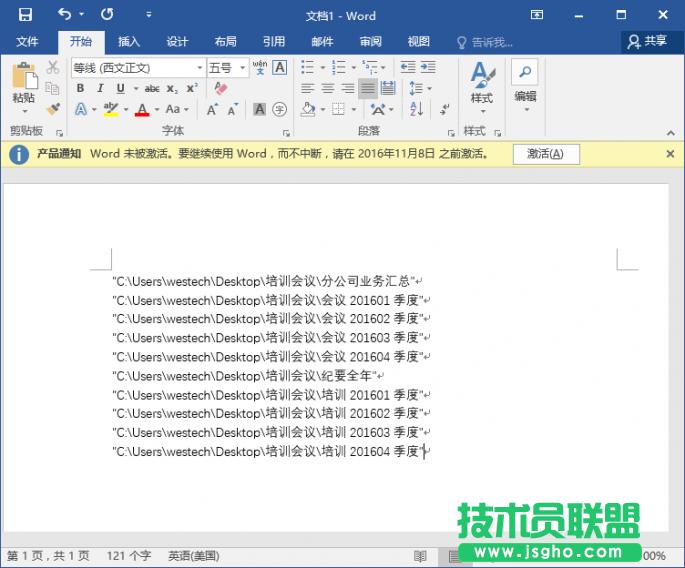Image resolution: width=685 pixels, height=568 pixels.
Task: Toggle Justify paragraph alignment
Action: click(368, 88)
